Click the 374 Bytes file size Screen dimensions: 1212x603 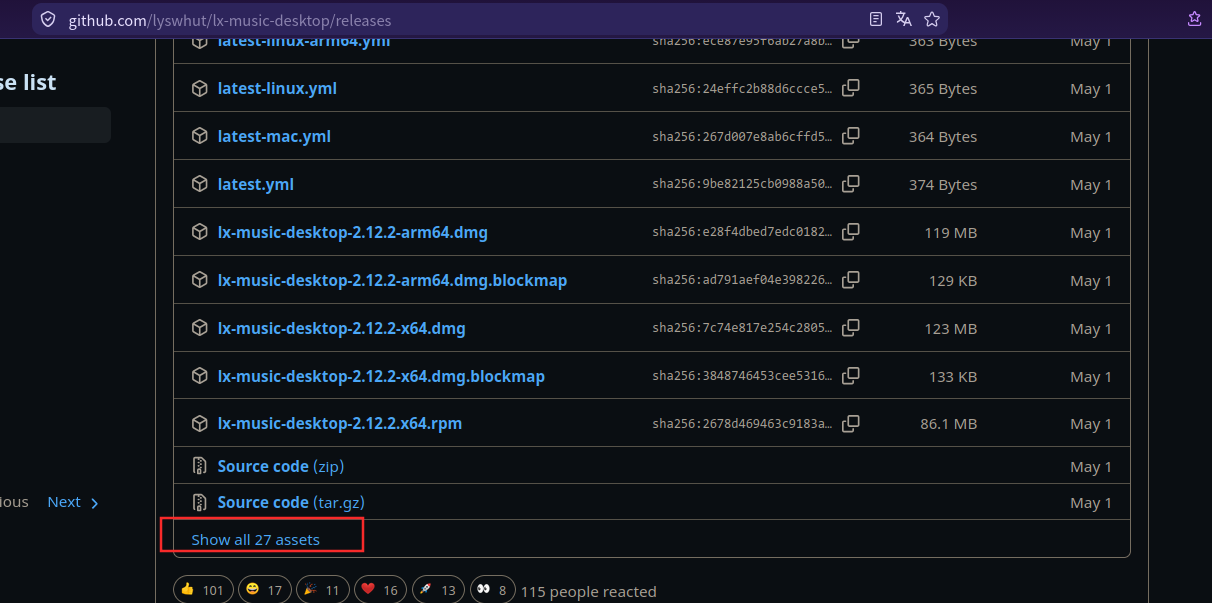pyautogui.click(x=943, y=184)
